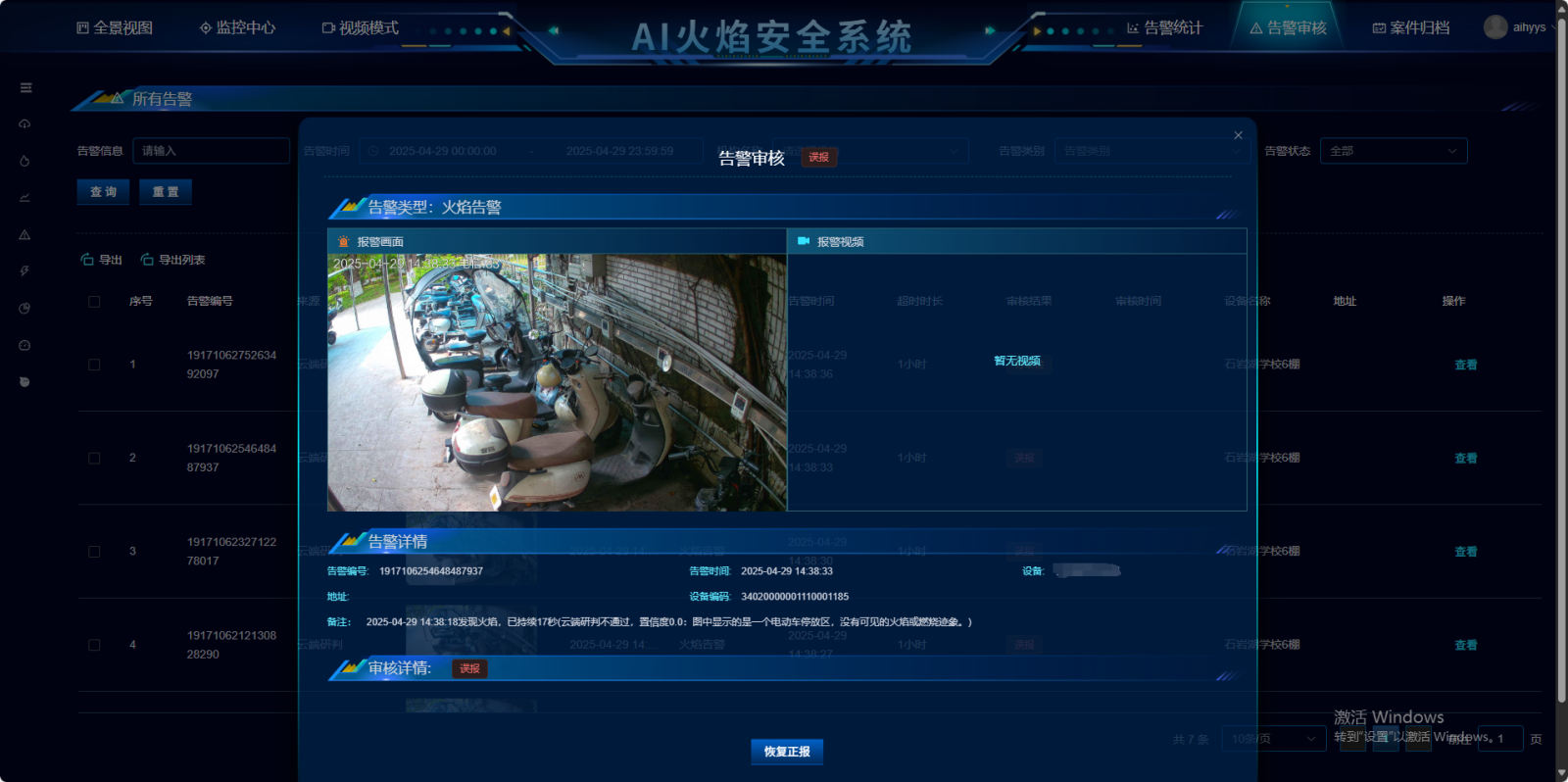The height and width of the screenshot is (782, 1568).
Task: Select the 报警视频 panel header
Action: click(x=1016, y=241)
